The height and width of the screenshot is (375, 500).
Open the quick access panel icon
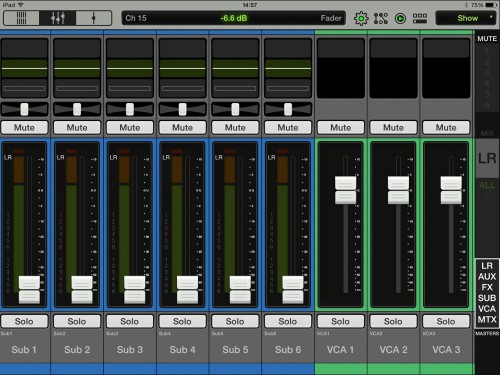tap(420, 18)
